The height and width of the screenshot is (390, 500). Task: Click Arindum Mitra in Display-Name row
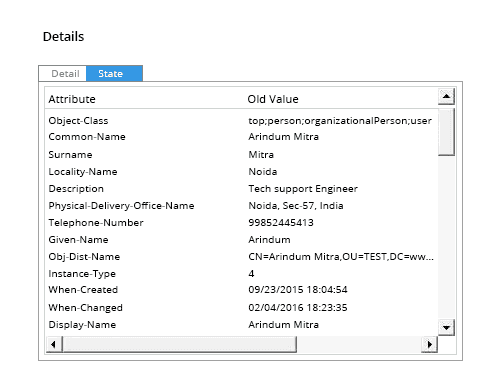point(284,325)
